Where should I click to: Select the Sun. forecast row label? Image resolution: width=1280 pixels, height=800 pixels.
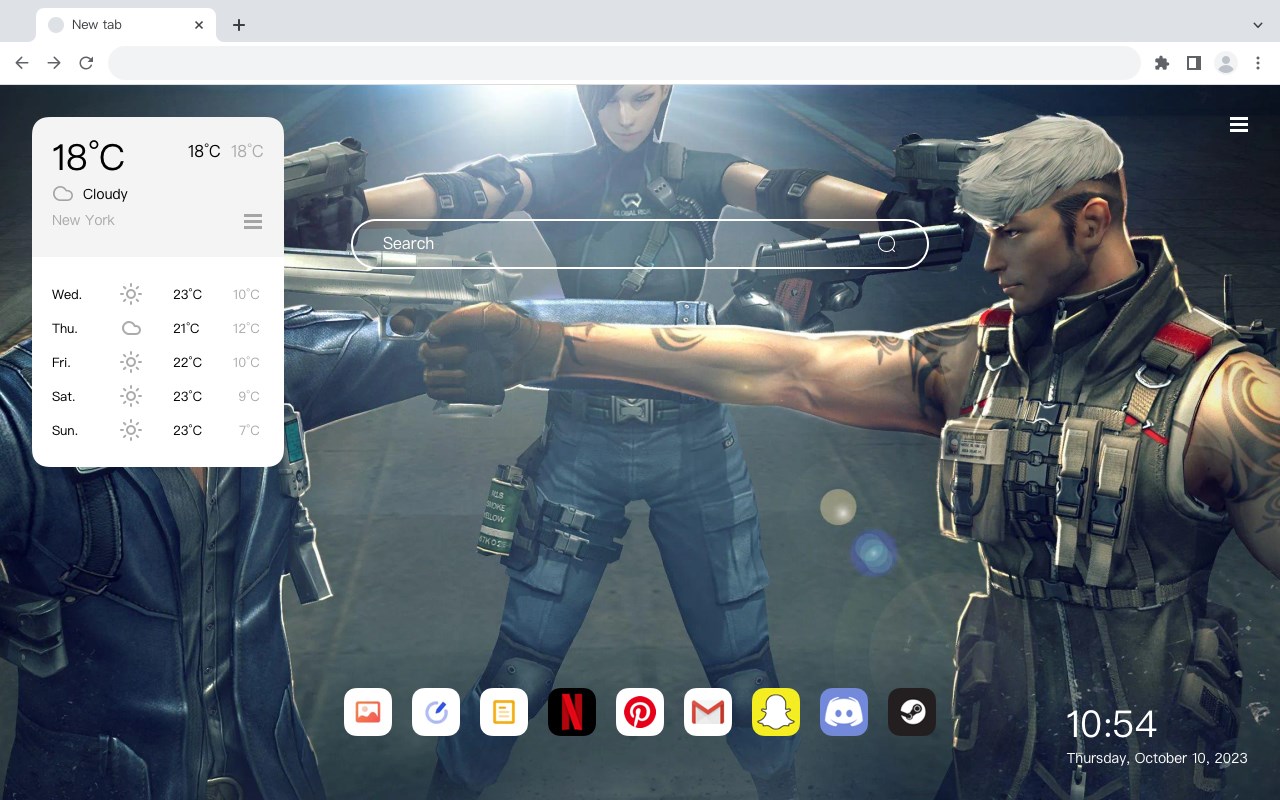point(65,430)
